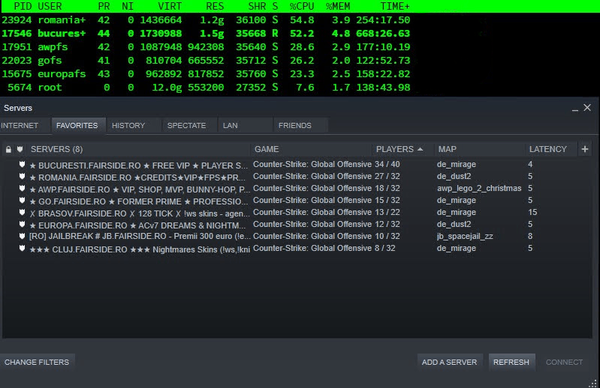Select the [RO] JAILBREAK server name

tap(140, 236)
